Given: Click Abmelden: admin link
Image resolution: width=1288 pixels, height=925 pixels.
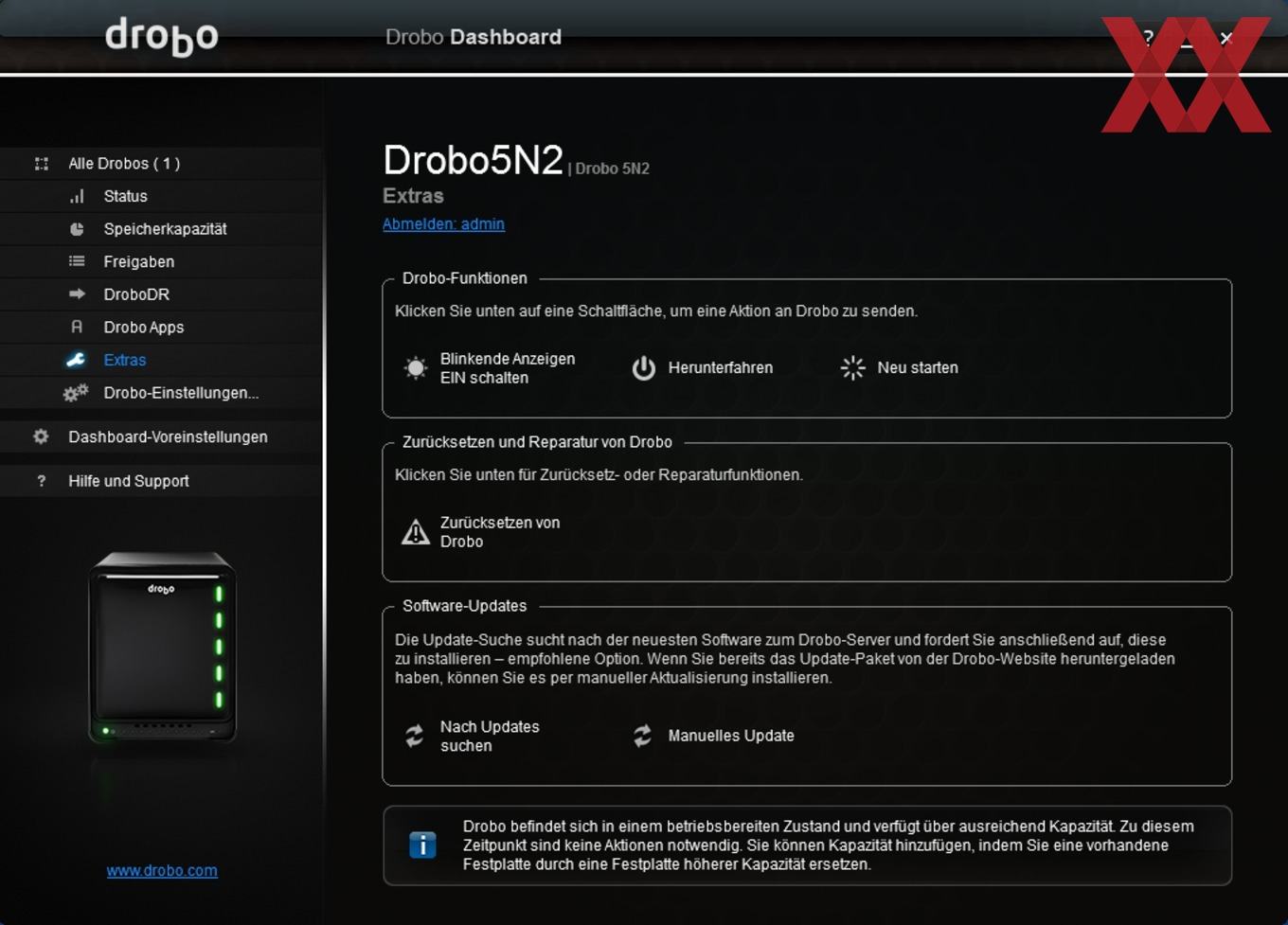Looking at the screenshot, I should 443,224.
